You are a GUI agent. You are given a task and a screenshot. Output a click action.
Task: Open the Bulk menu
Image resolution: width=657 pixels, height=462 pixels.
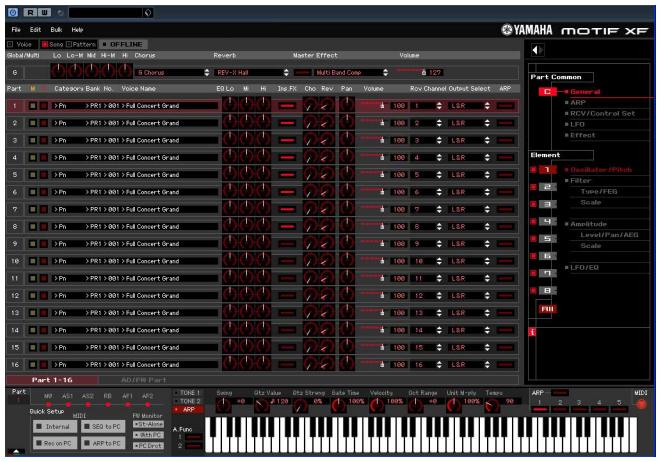tap(56, 30)
